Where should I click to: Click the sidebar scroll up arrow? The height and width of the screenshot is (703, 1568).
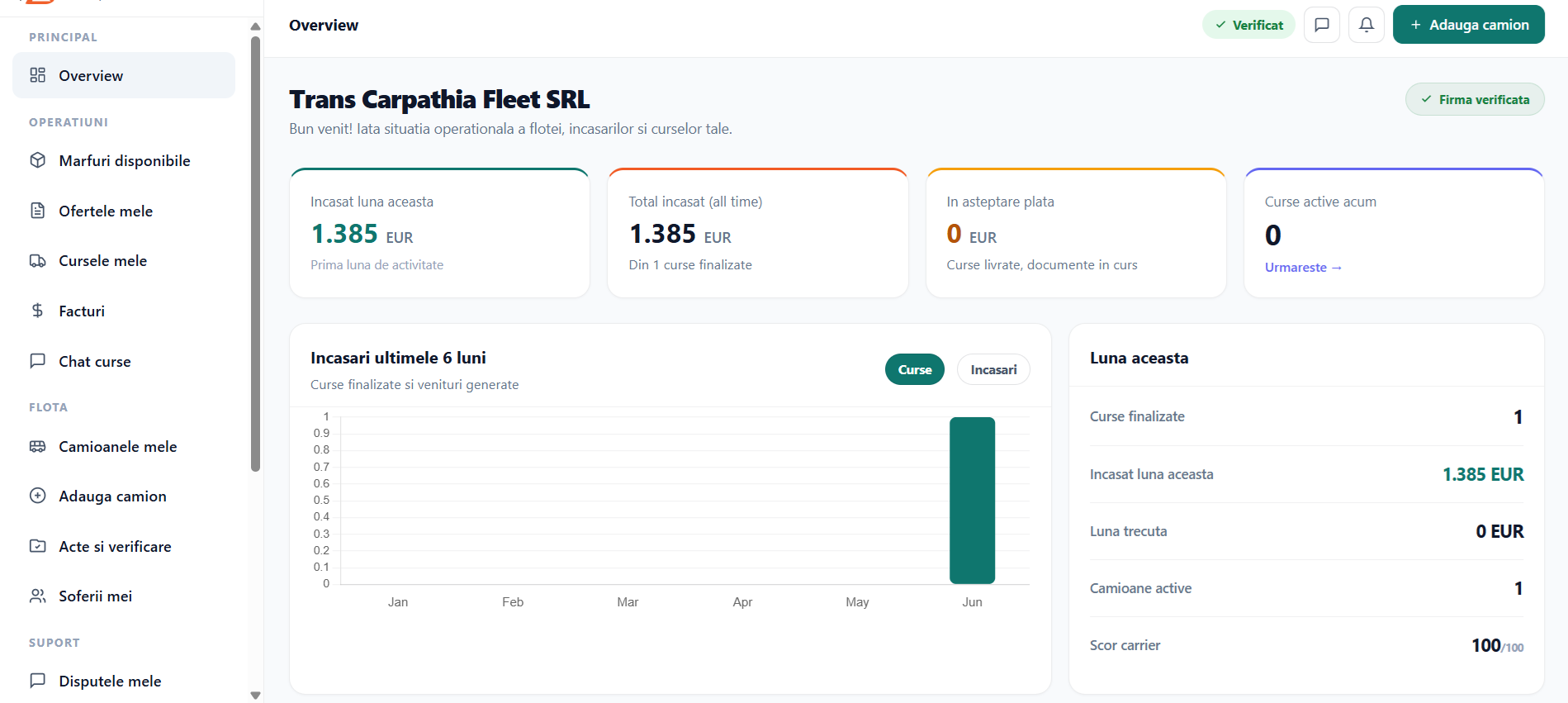[255, 26]
